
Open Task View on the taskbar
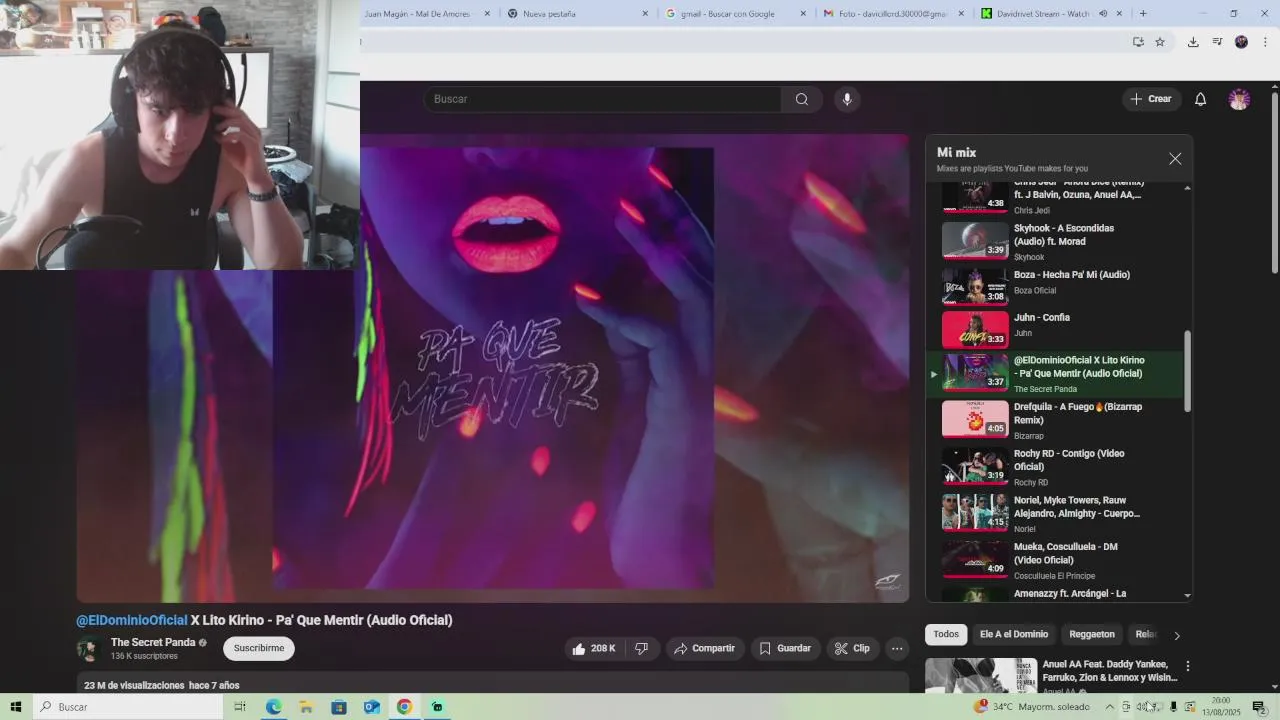click(240, 707)
